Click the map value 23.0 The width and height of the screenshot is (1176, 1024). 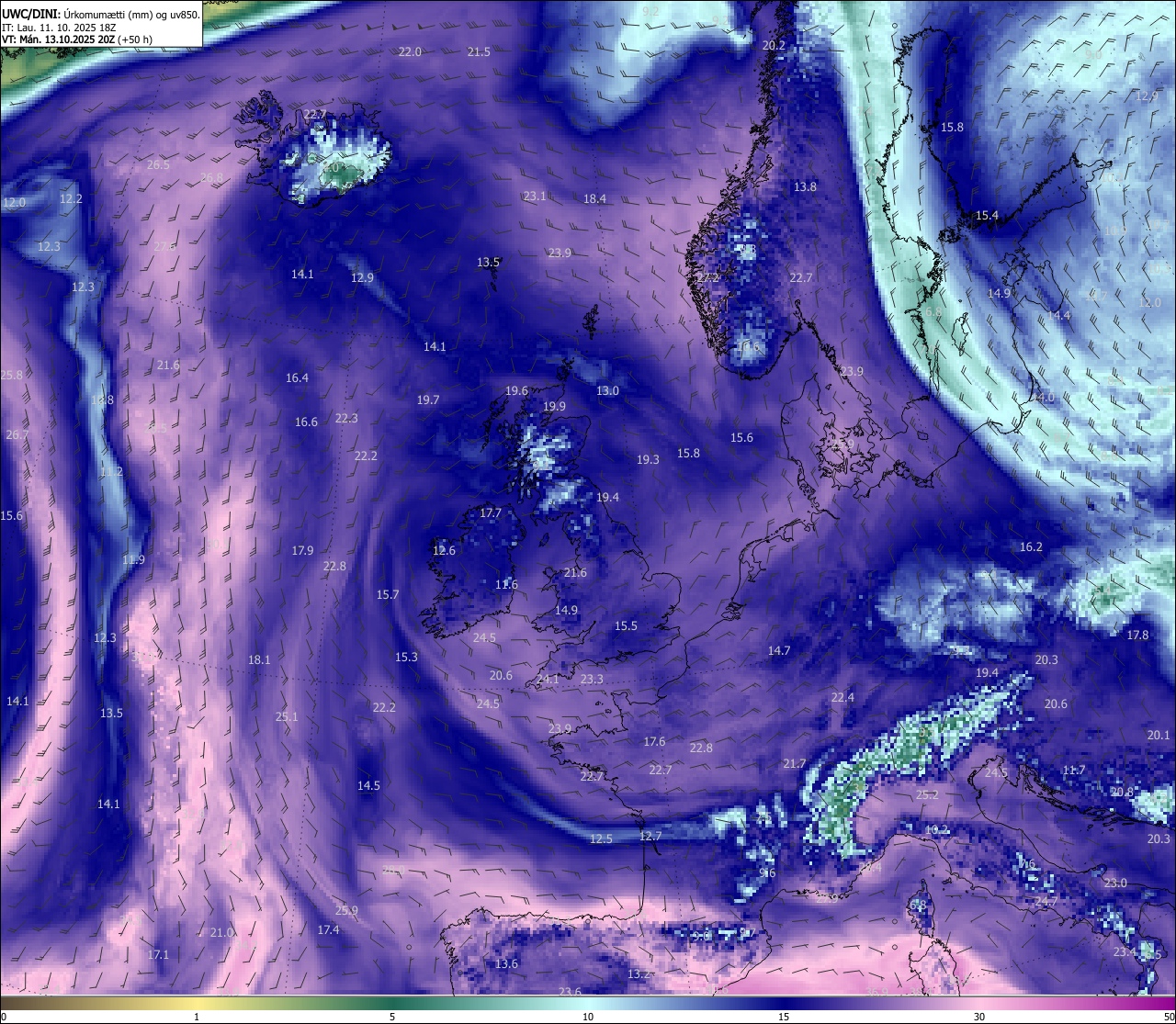tap(1114, 883)
